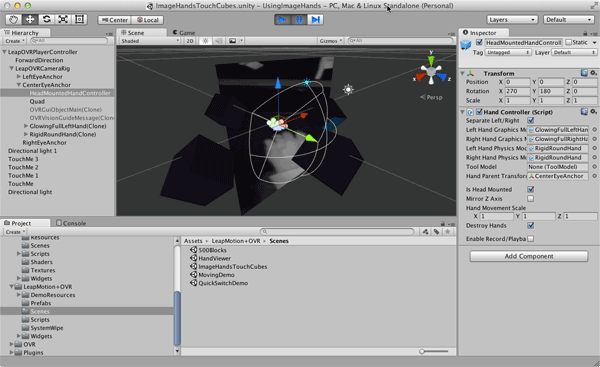Image resolution: width=600 pixels, height=367 pixels.
Task: Toggle Destroy Hands checkbox
Action: (x=531, y=226)
